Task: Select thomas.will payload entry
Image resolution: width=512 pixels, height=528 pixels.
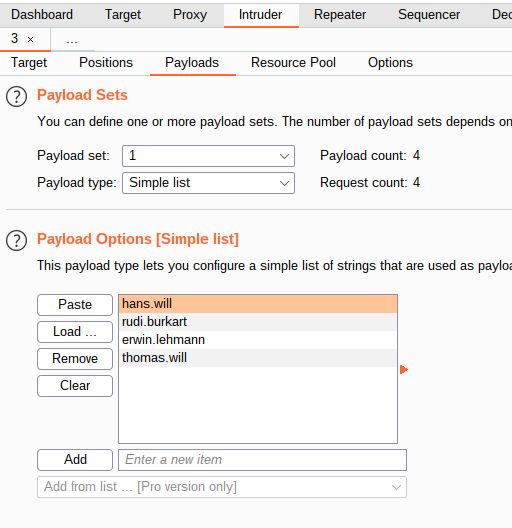Action: 258,358
